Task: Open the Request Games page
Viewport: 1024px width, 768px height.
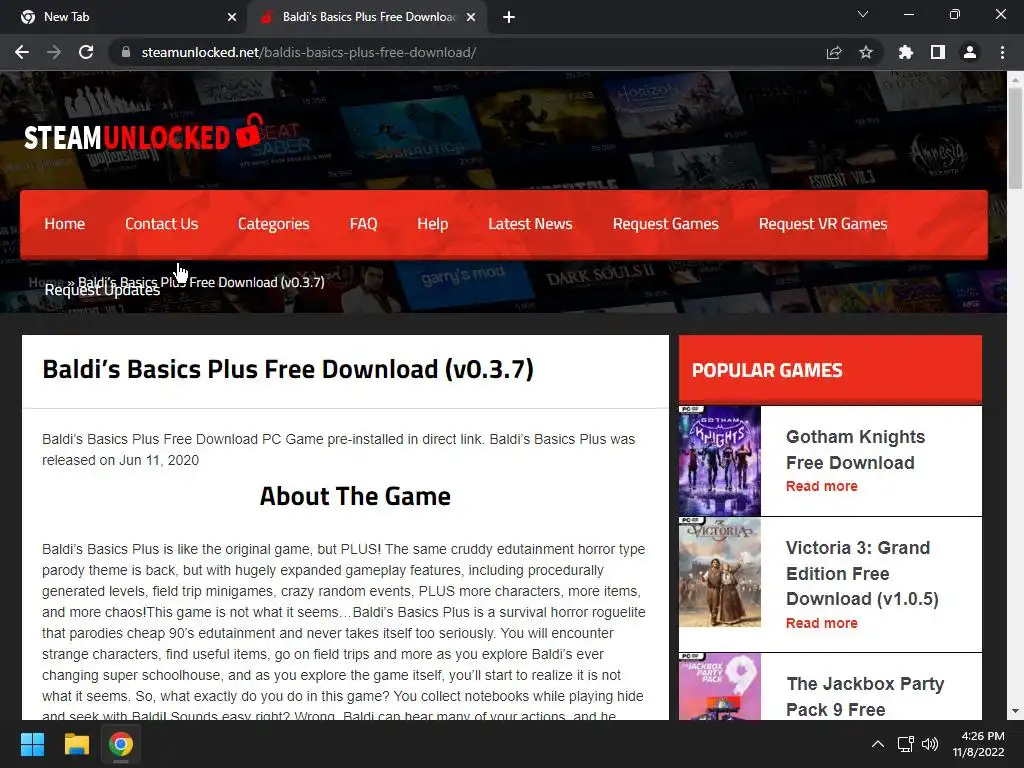Action: 665,224
